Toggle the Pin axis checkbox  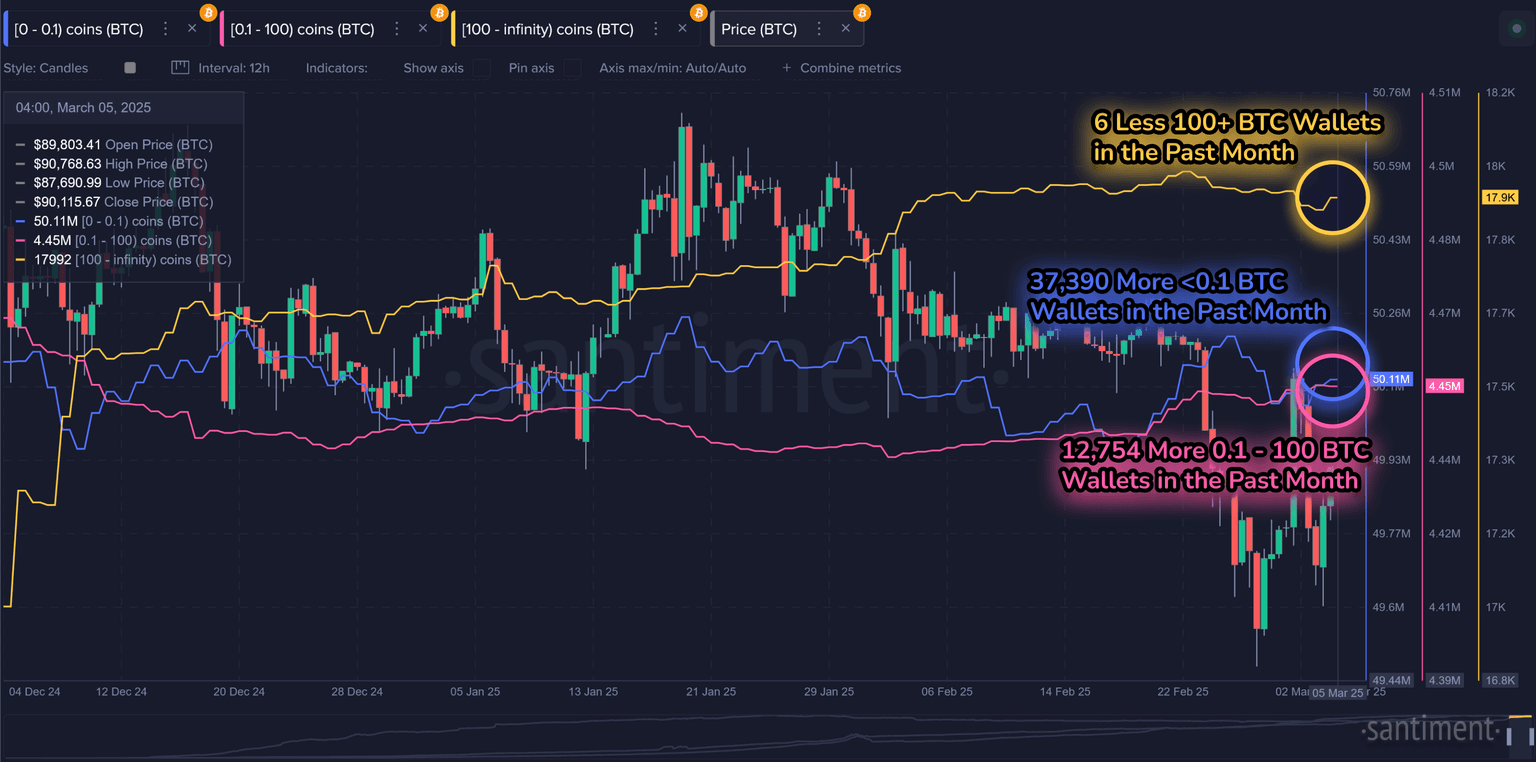tap(572, 68)
